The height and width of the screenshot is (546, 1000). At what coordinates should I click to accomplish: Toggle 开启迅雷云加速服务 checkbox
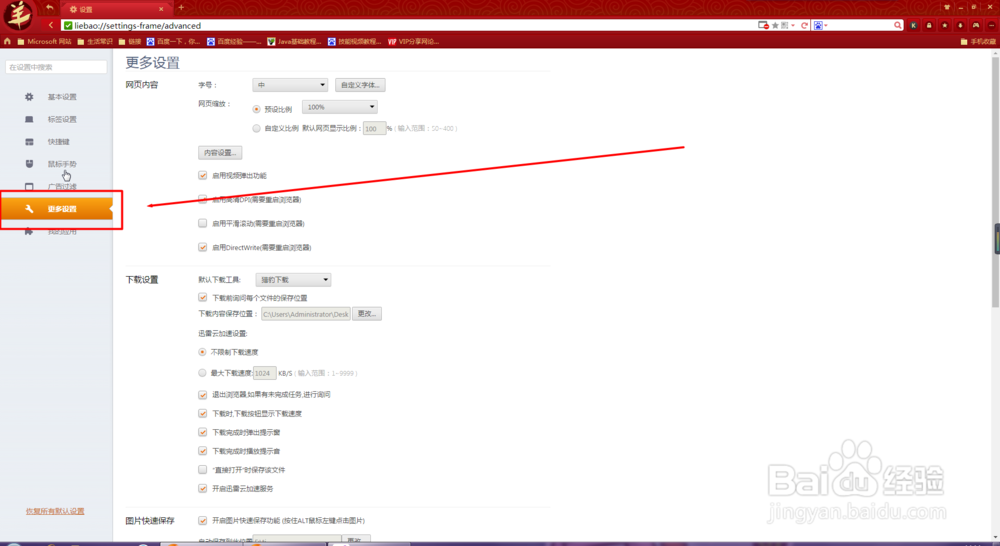(x=203, y=489)
